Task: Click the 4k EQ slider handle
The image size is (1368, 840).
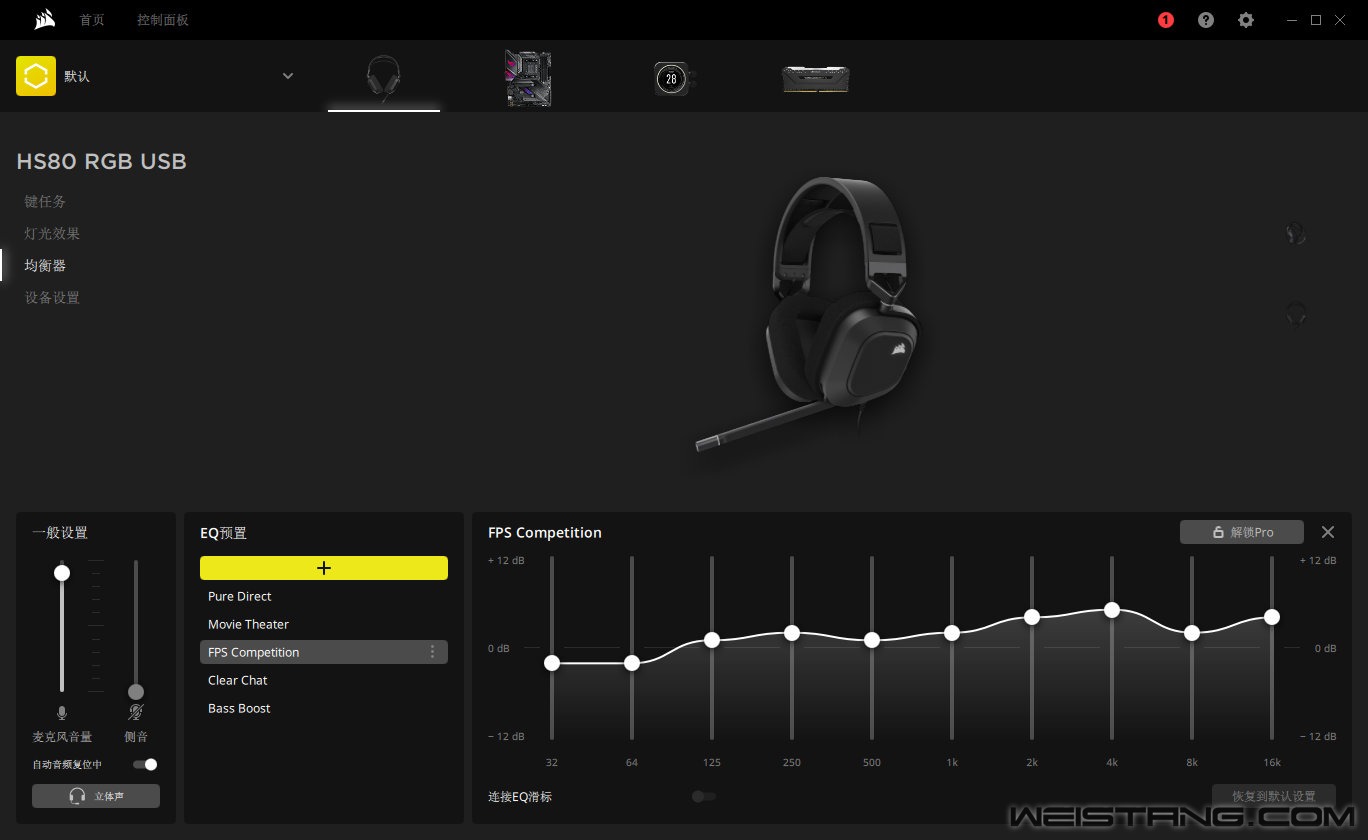Action: [x=1112, y=610]
